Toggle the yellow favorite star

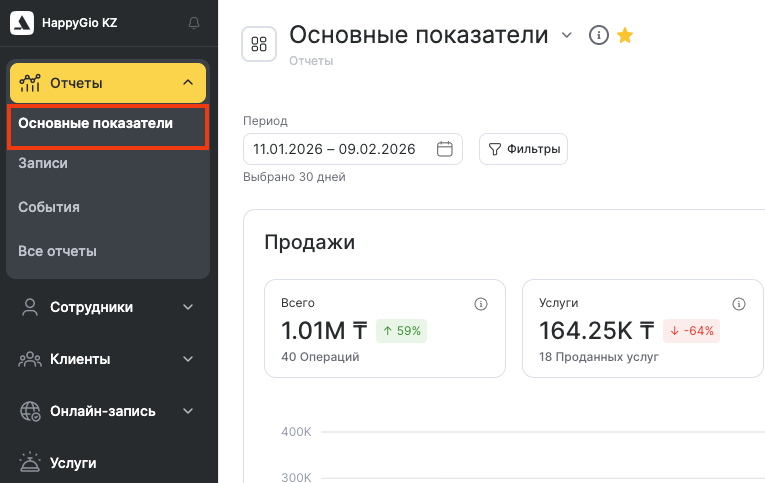coord(625,36)
